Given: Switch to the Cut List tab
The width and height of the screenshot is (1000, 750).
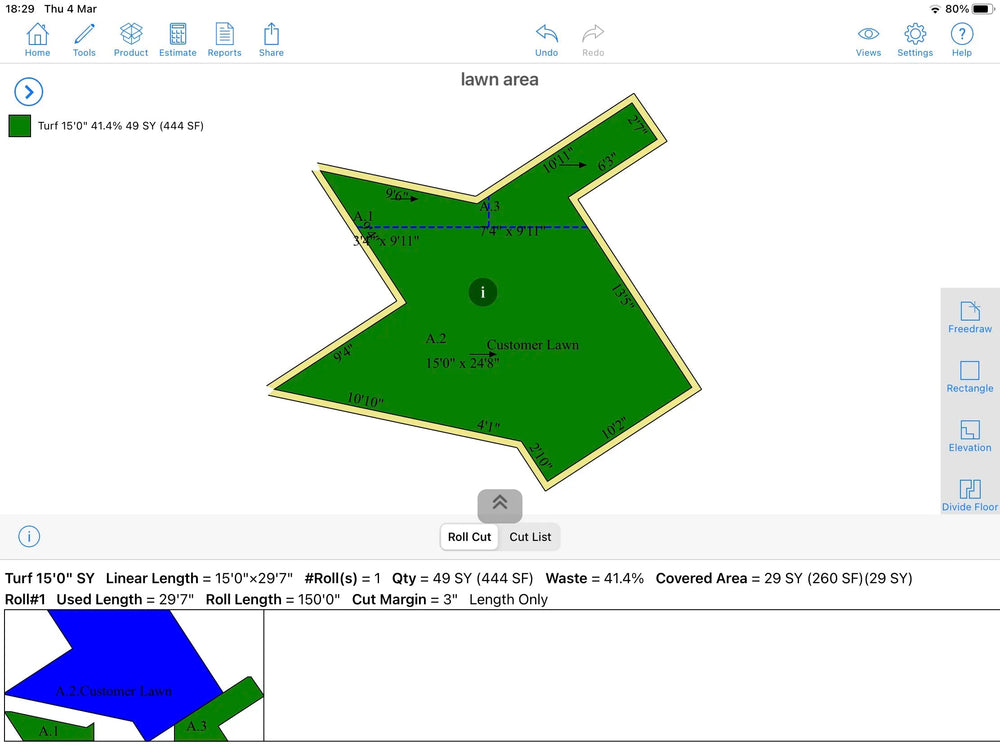Looking at the screenshot, I should [530, 537].
